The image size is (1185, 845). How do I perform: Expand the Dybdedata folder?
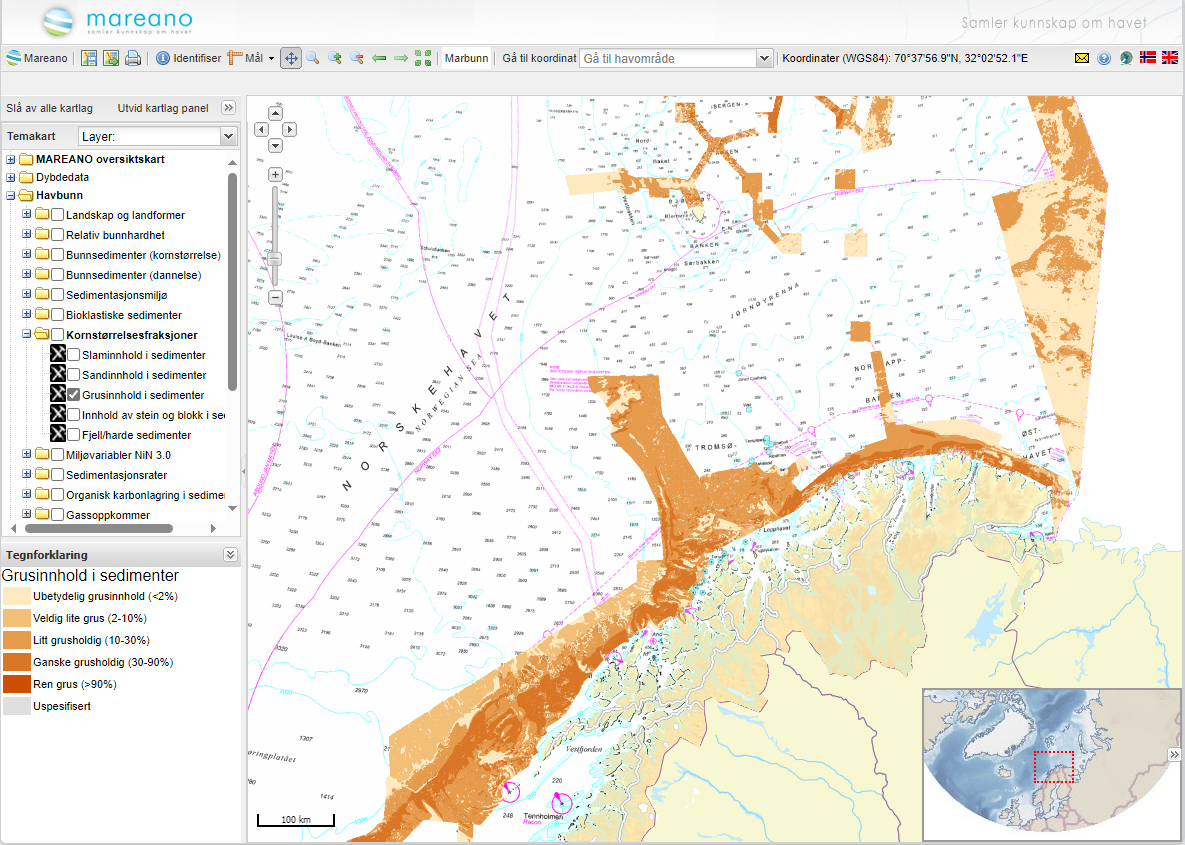pos(11,177)
